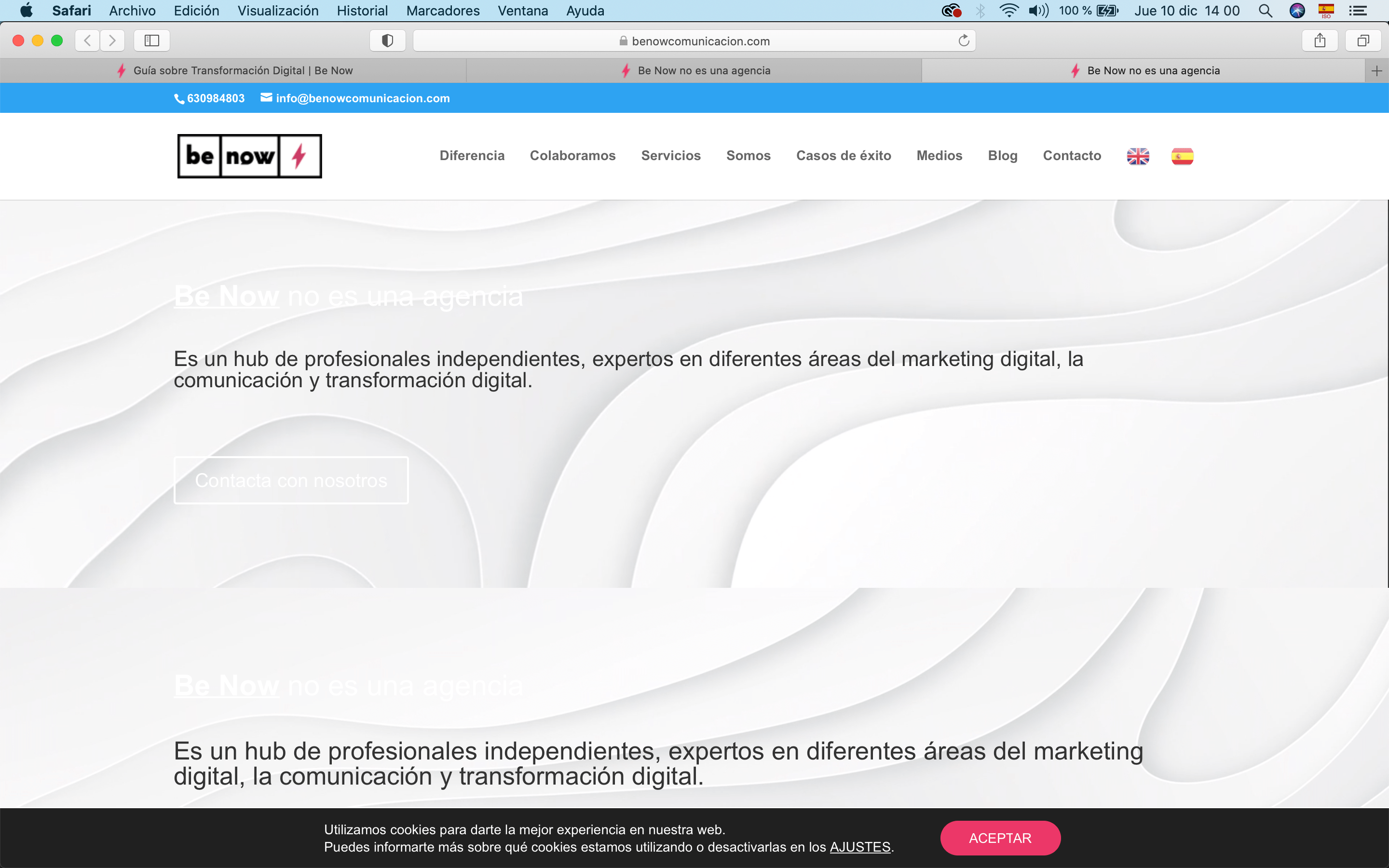Viewport: 1389px width, 868px height.
Task: Open the Contacto nav link
Action: (x=1072, y=156)
